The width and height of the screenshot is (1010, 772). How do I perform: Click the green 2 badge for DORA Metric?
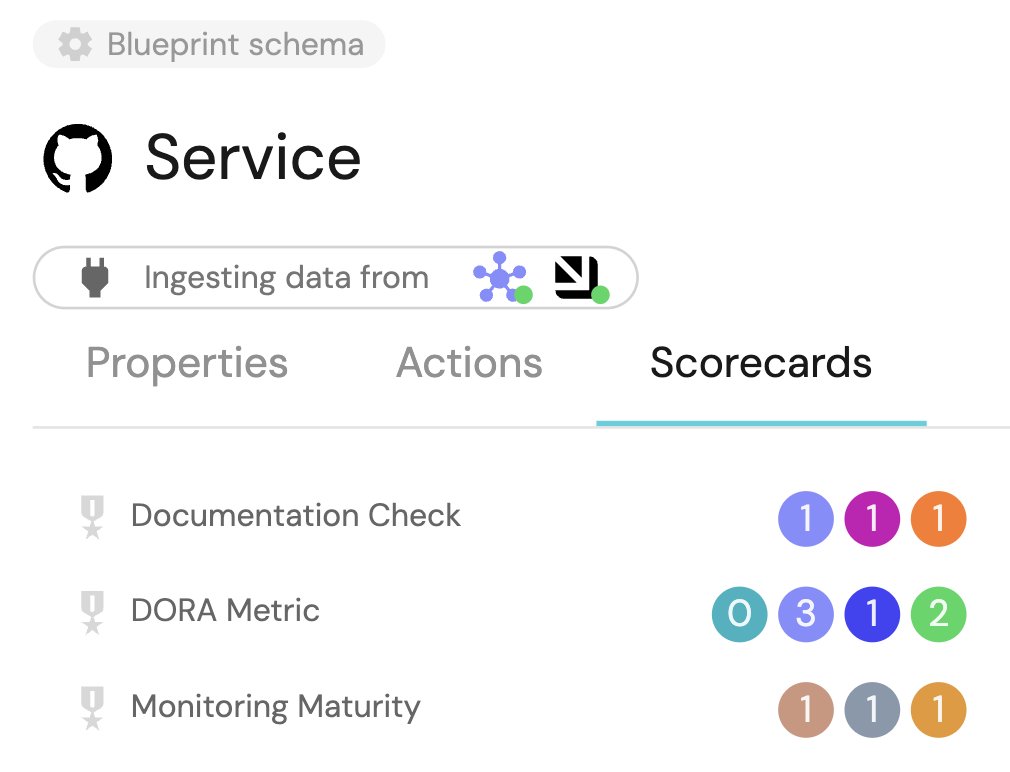click(x=938, y=613)
